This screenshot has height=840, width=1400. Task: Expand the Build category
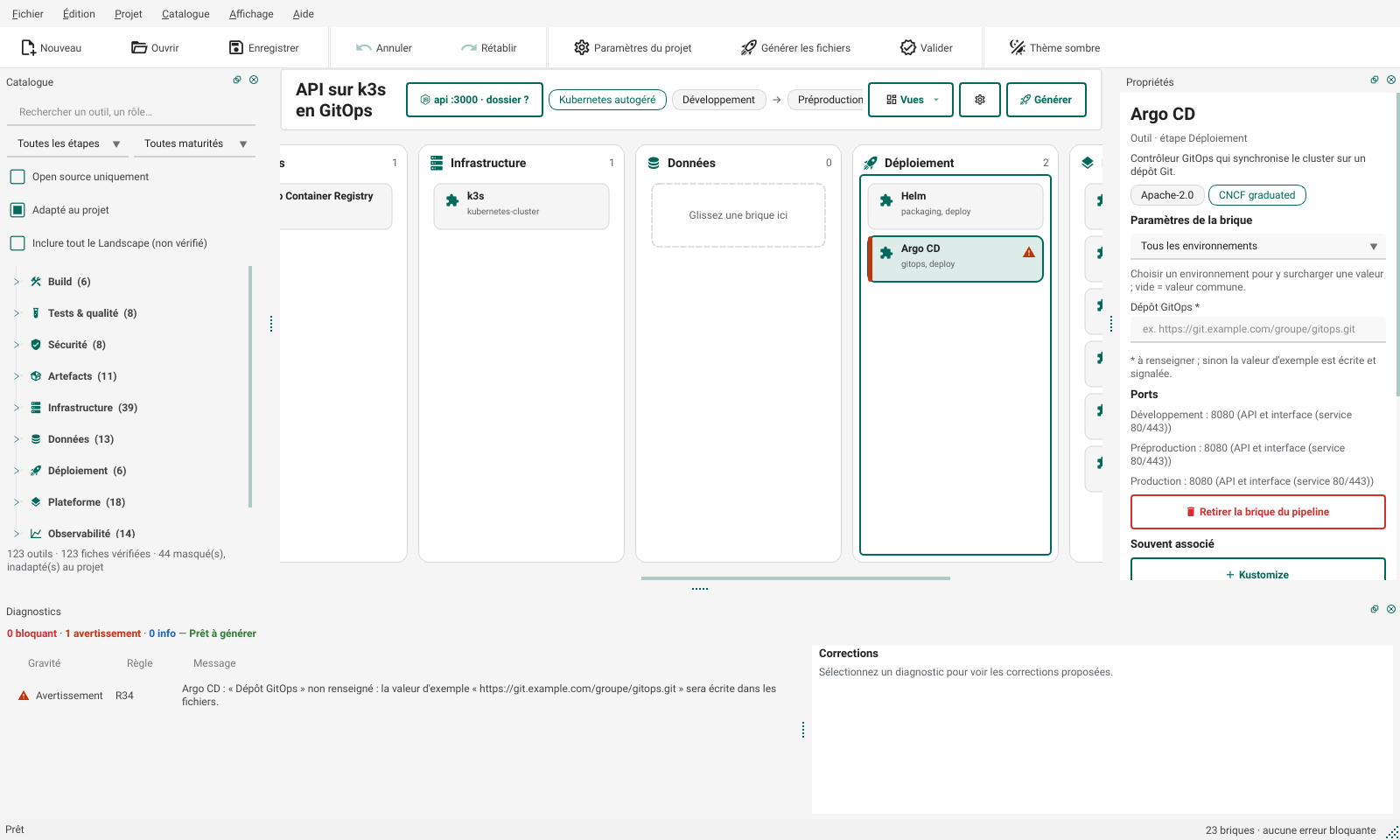(x=17, y=282)
